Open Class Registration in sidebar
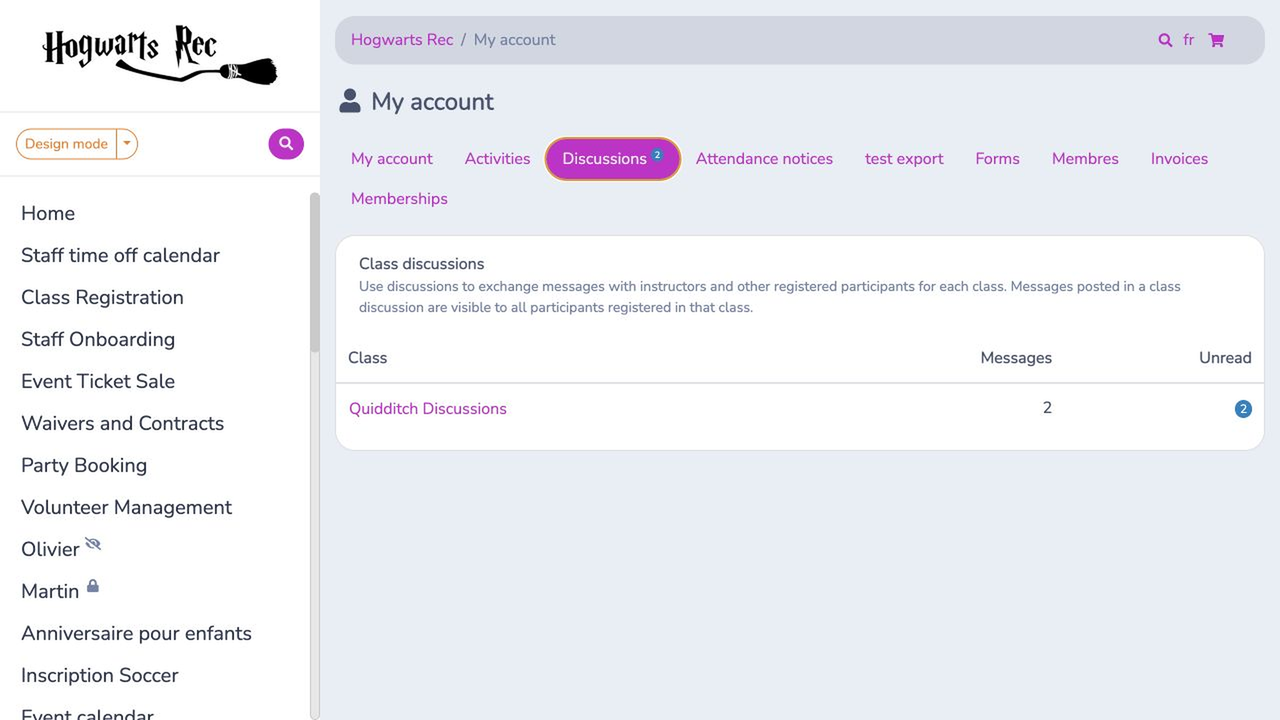The image size is (1280, 720). (x=102, y=297)
